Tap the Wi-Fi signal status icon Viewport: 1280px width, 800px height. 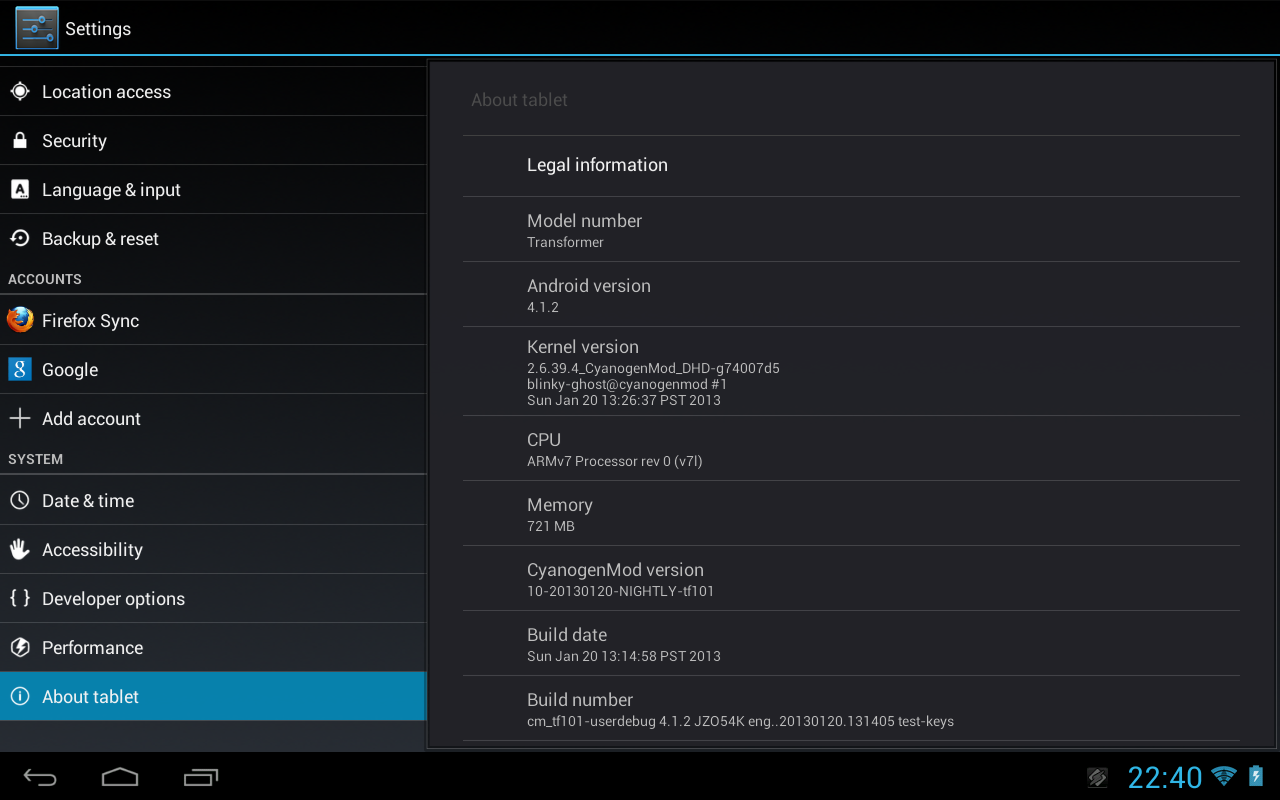pyautogui.click(x=1223, y=776)
